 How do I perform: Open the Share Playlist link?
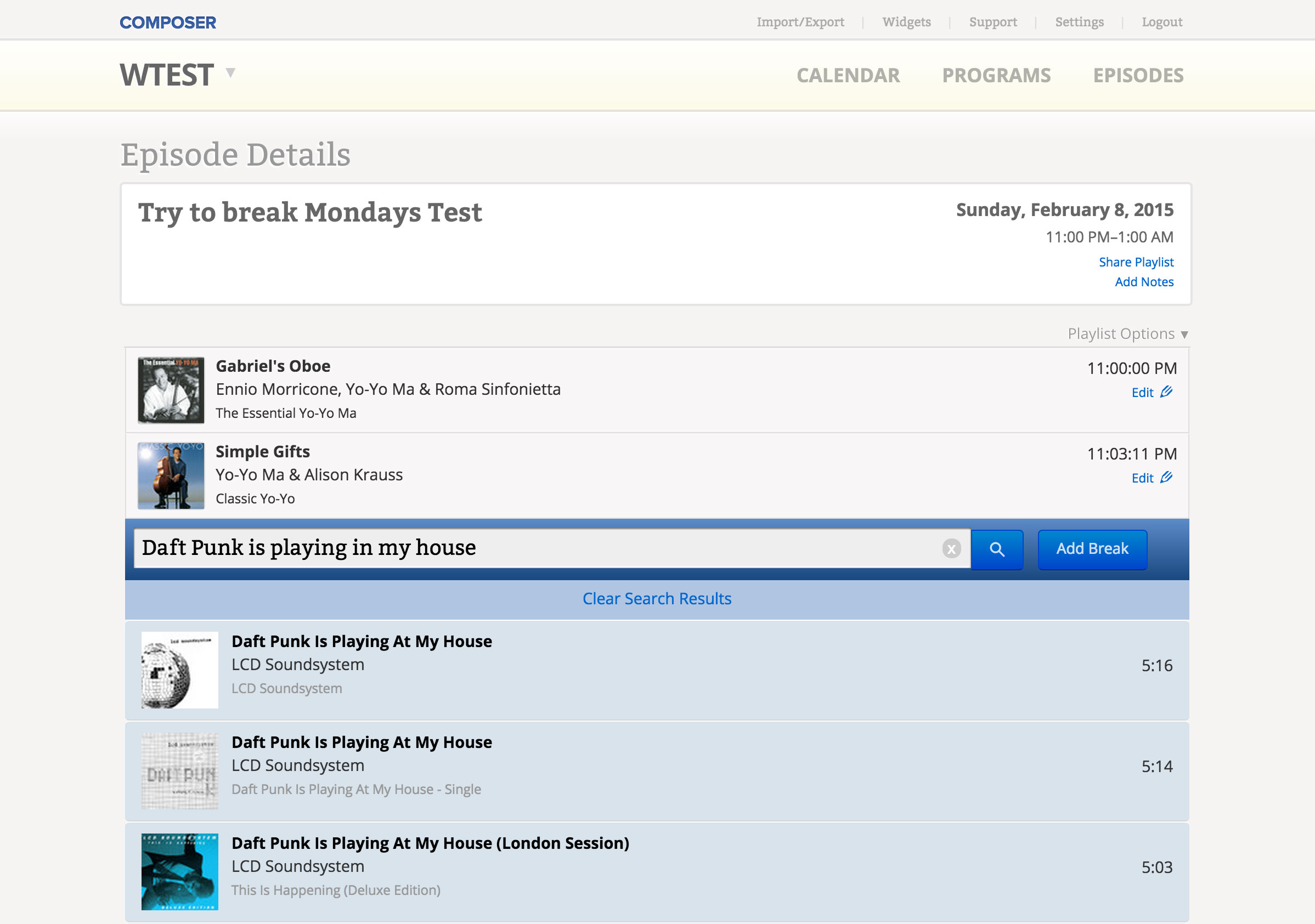click(x=1136, y=262)
